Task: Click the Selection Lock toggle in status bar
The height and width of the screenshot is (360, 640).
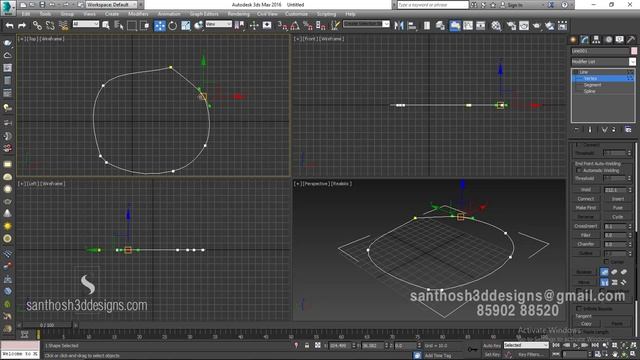Action: coord(307,346)
